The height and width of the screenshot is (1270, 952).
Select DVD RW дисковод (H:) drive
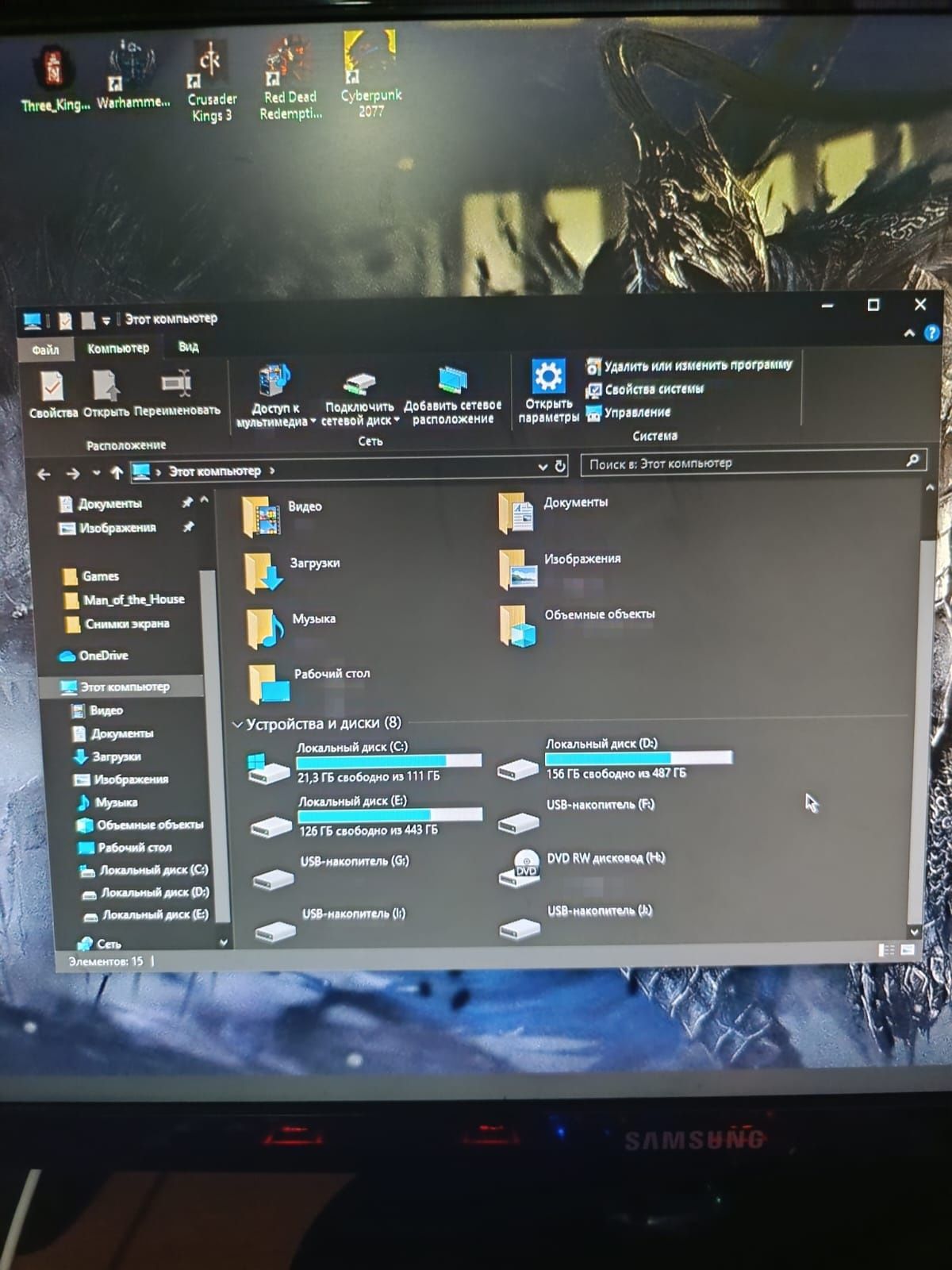[x=582, y=867]
